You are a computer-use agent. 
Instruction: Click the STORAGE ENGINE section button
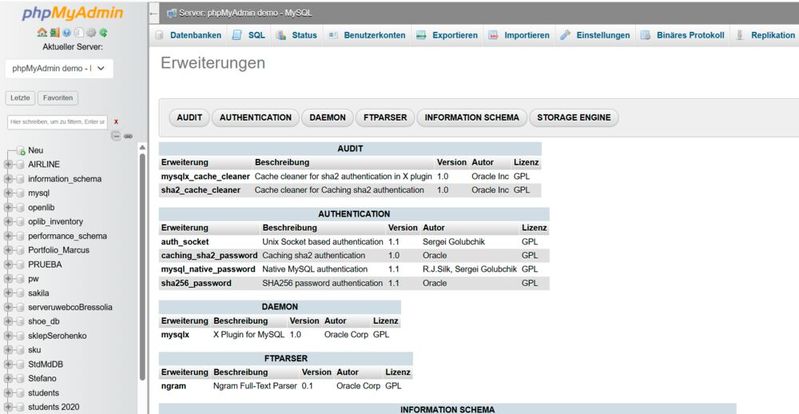click(x=574, y=117)
